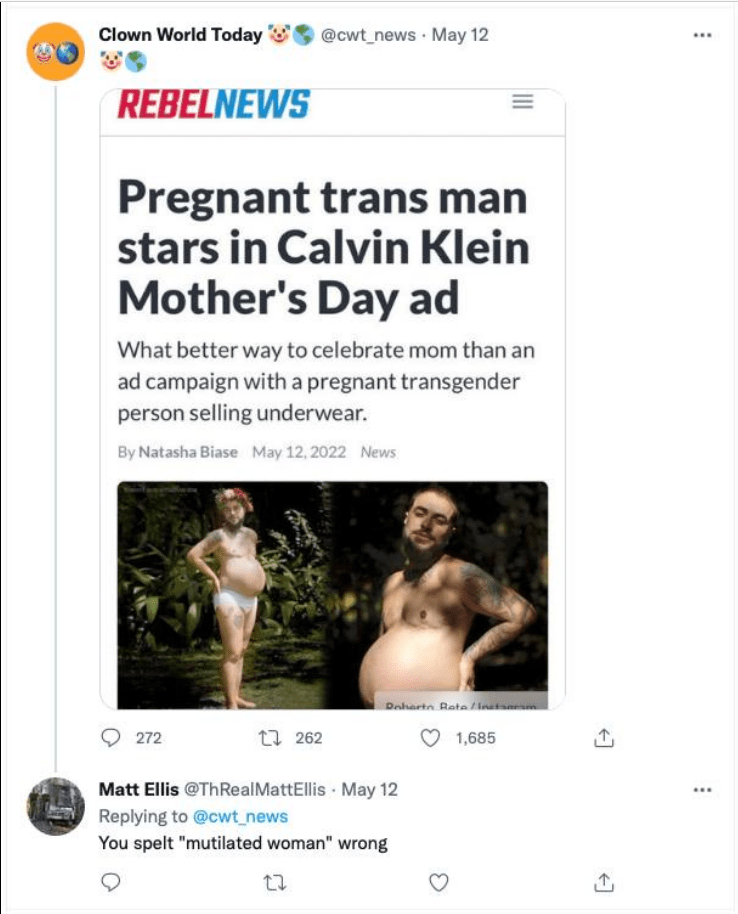Open the article headline about the Calvin Klein ad
738x914 pixels.
pos(322,247)
